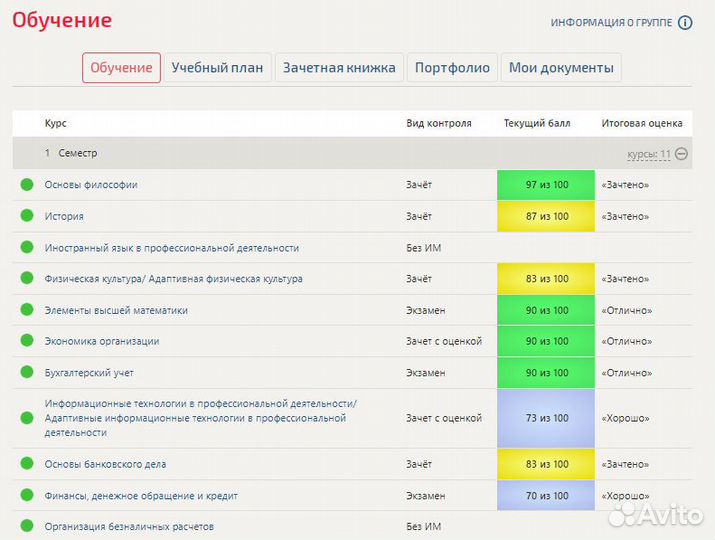Click 90 из 100 score for Бухгалтерский учет

[x=546, y=373]
